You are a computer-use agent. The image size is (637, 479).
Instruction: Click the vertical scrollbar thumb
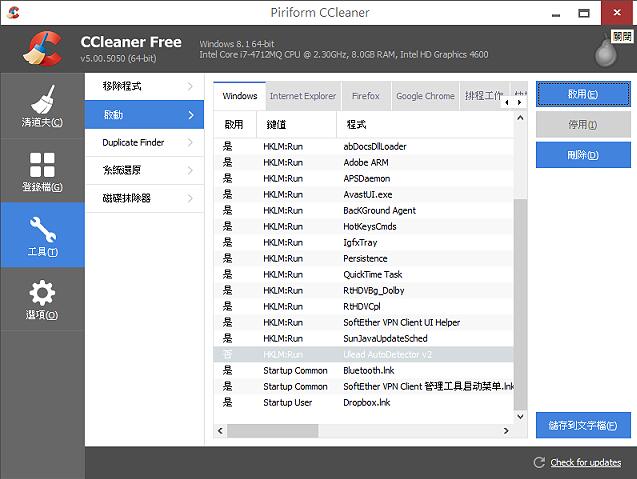pos(520,303)
